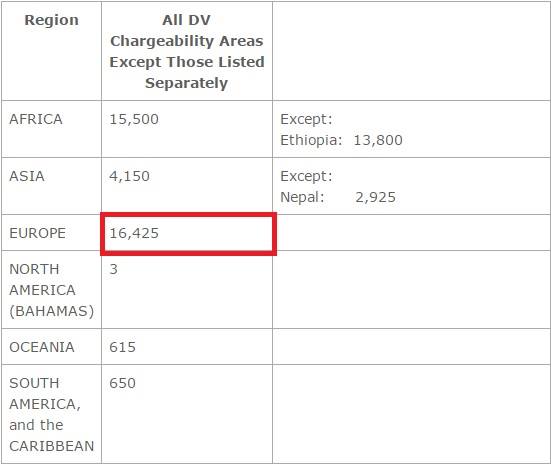
Task: Select the Asia cutoff number 4,150
Action: click(x=129, y=176)
